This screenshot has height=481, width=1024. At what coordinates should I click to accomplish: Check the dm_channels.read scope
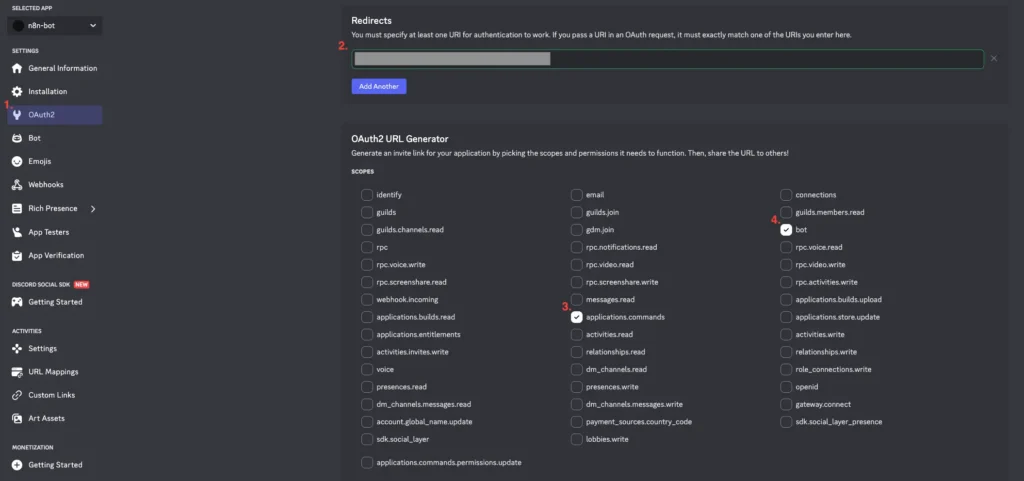click(x=577, y=369)
